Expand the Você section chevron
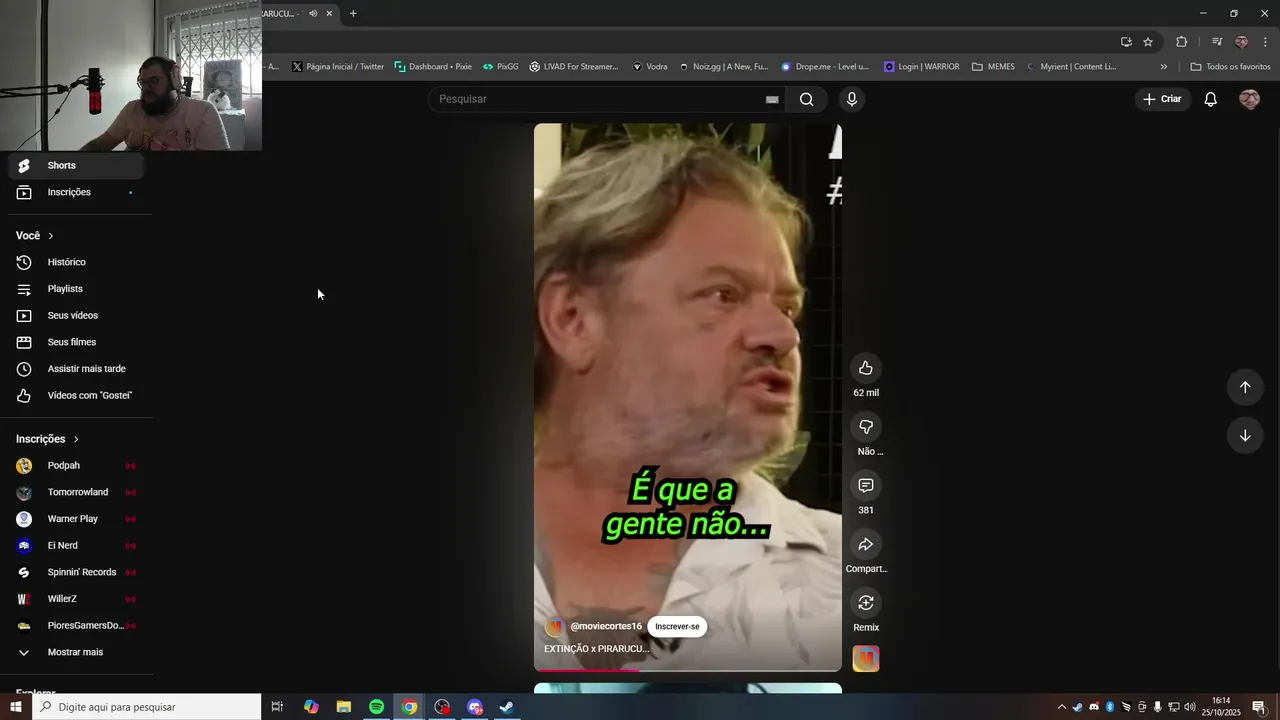Viewport: 1280px width, 720px height. click(x=51, y=236)
